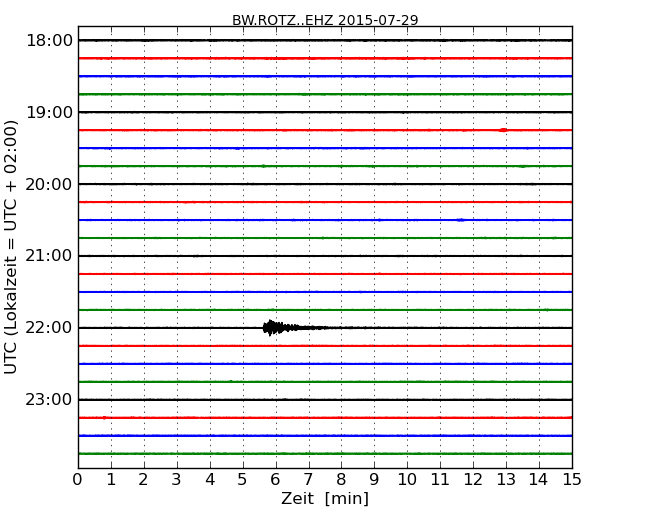The width and height of the screenshot is (650, 520).
Task: Click the plot title BW.ROTZ..EHZ 2015-07-29
Action: click(x=325, y=20)
